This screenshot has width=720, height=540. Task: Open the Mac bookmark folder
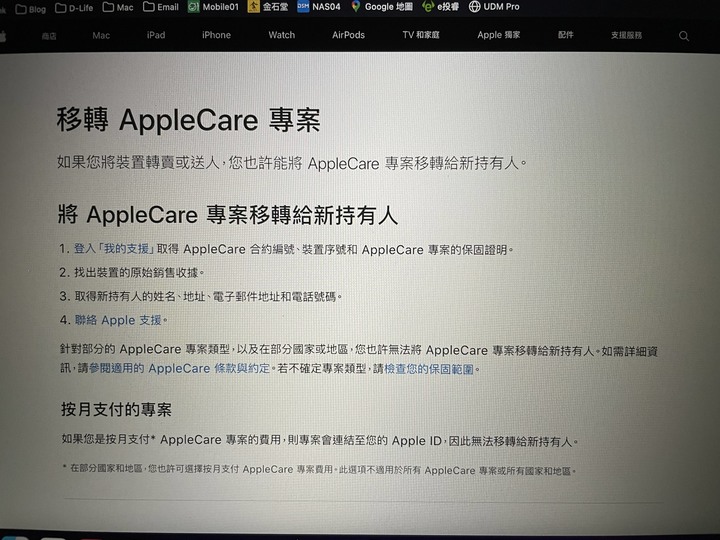click(118, 7)
